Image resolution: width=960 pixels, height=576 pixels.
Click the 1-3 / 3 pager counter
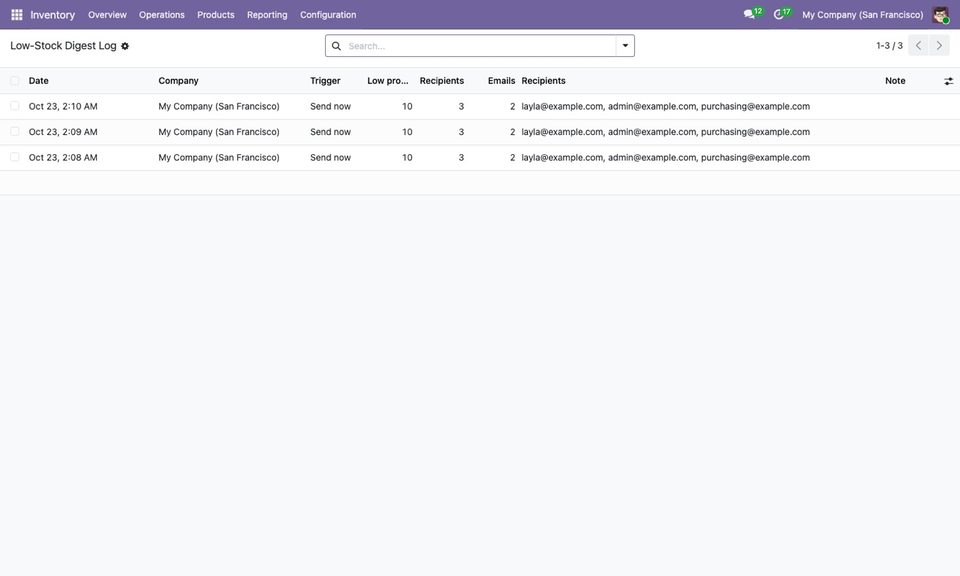pos(889,46)
